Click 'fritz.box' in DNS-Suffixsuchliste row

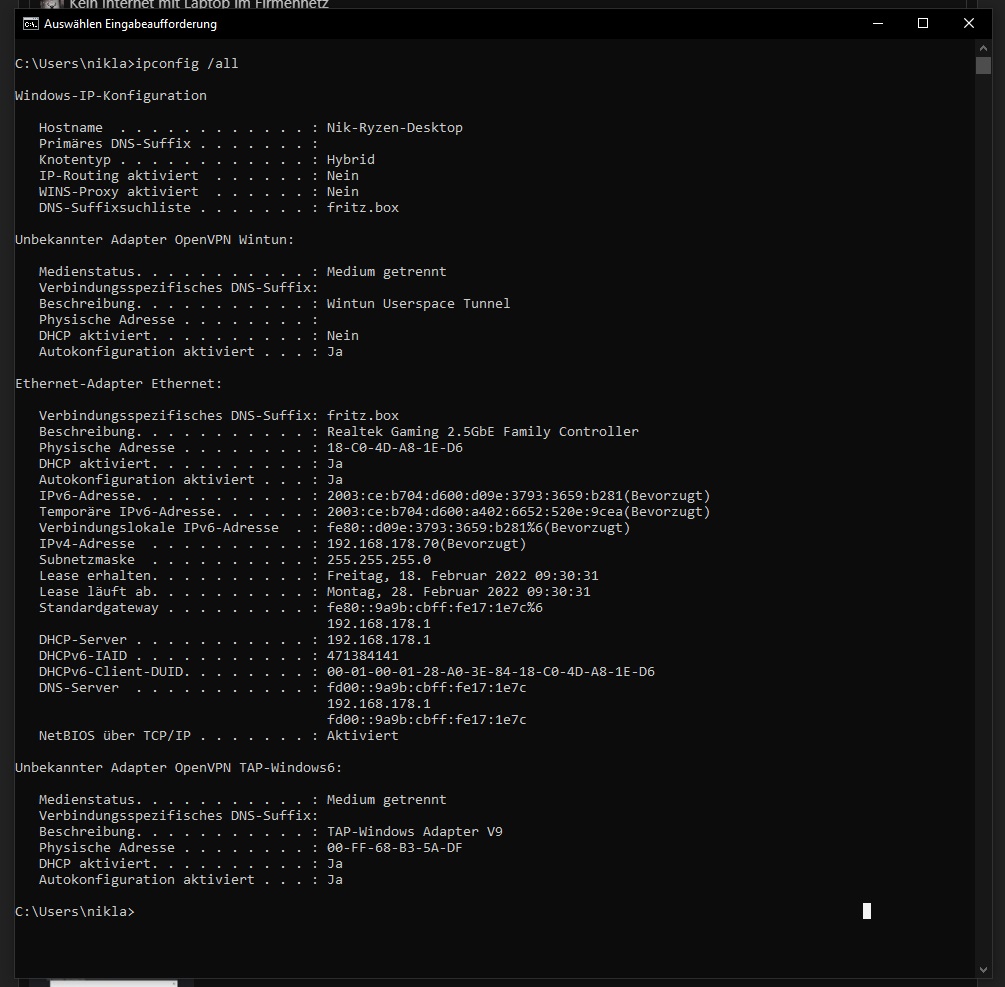pyautogui.click(x=363, y=208)
